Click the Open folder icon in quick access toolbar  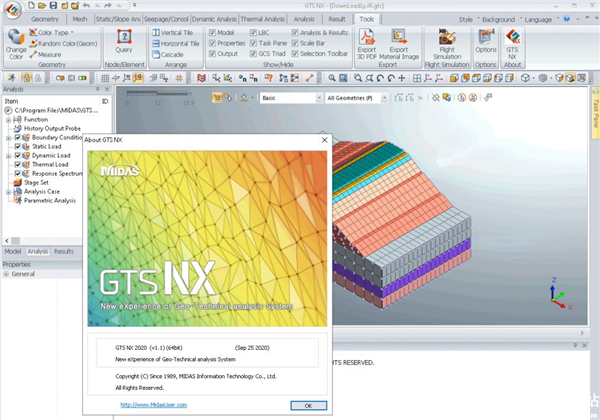click(x=42, y=5)
